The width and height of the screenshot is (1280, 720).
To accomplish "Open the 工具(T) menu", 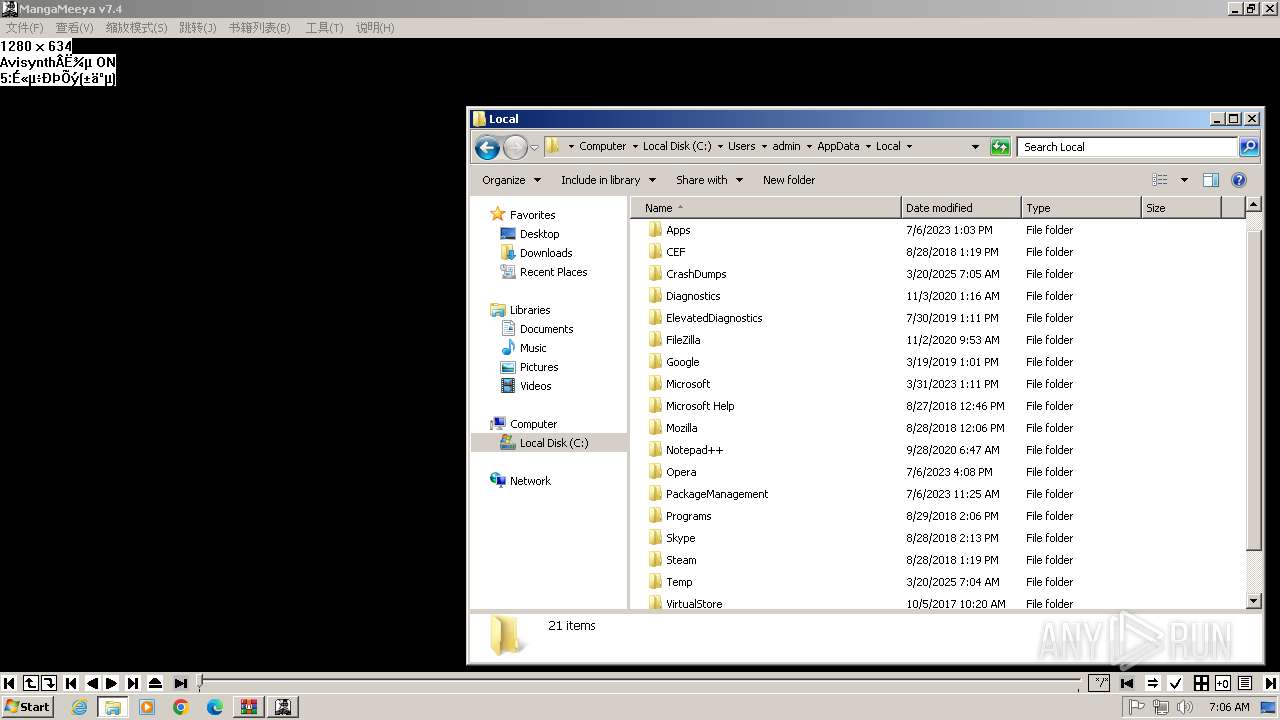I will [x=324, y=27].
